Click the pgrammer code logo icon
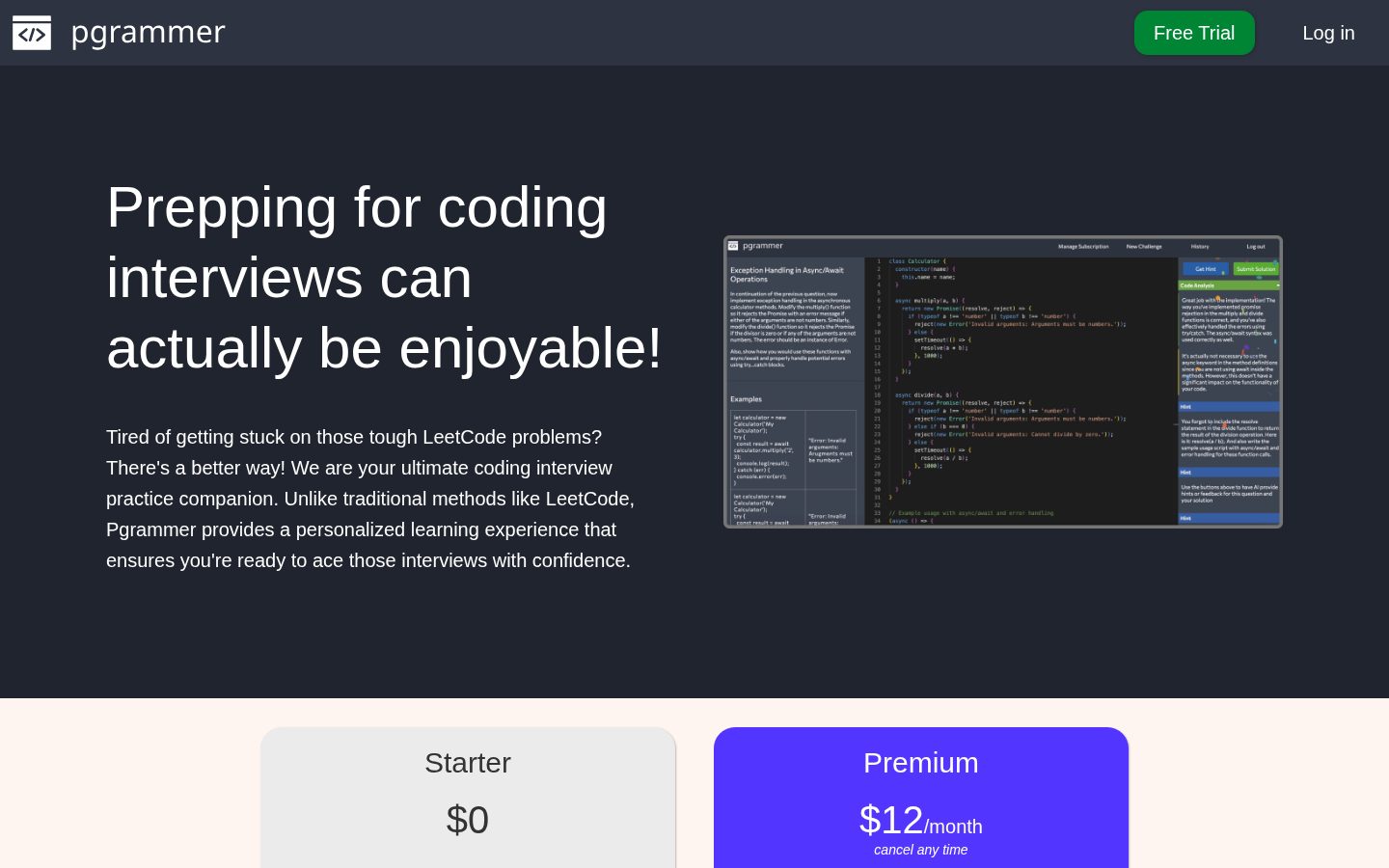The height and width of the screenshot is (868, 1389). [32, 33]
